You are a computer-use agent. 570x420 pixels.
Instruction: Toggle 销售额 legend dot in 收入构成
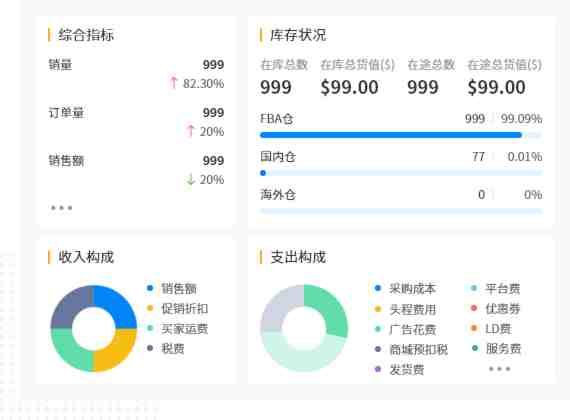(x=150, y=288)
